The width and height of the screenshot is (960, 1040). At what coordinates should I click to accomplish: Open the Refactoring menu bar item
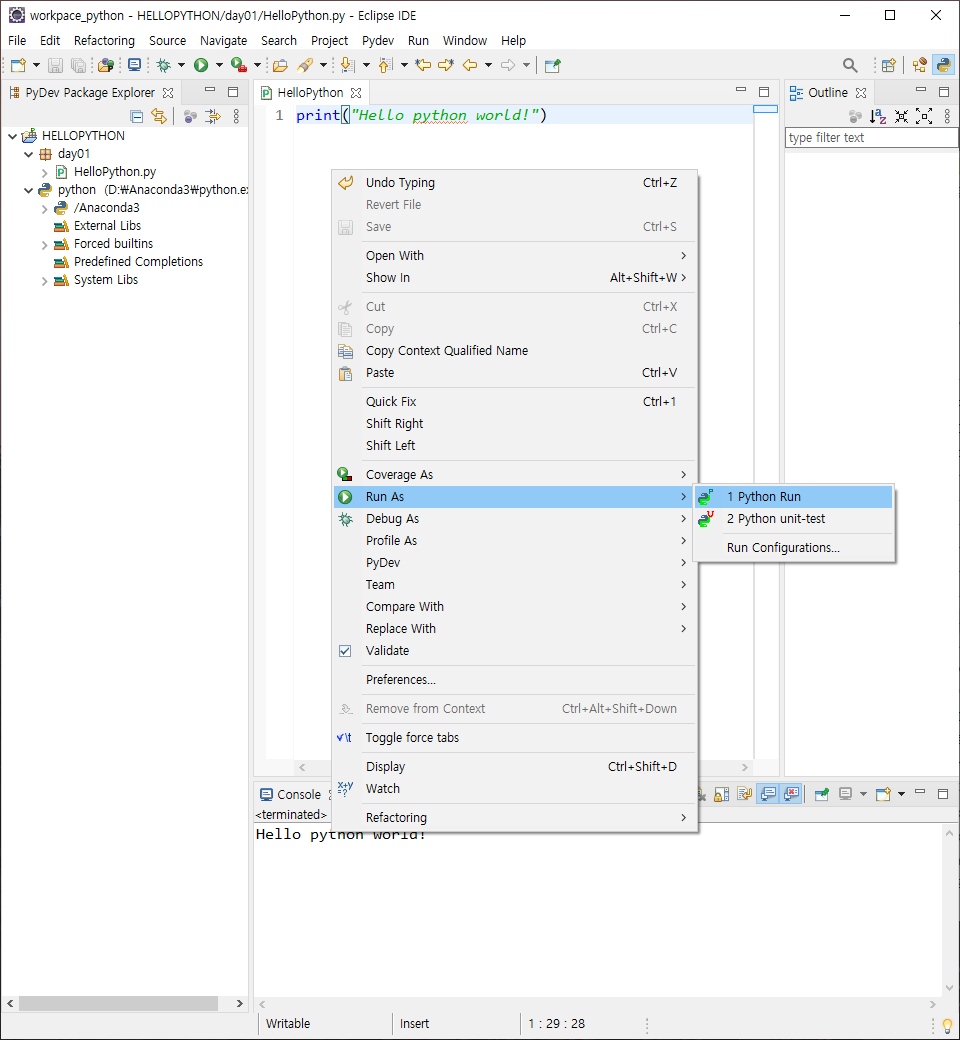point(104,40)
